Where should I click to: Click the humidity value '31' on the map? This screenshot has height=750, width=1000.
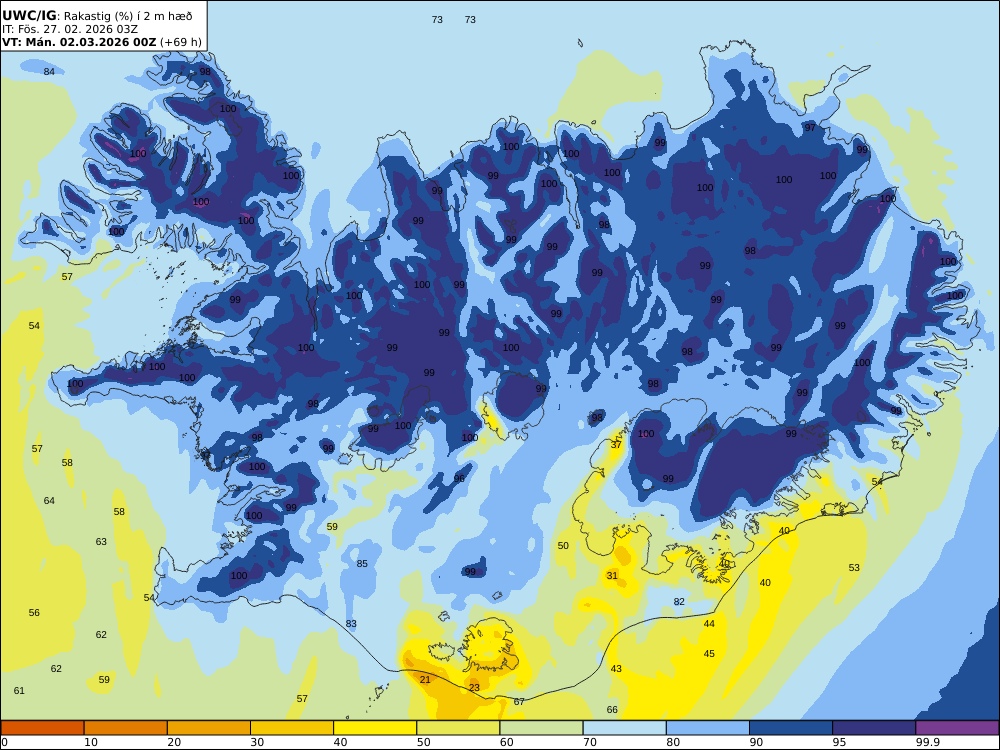point(612,575)
